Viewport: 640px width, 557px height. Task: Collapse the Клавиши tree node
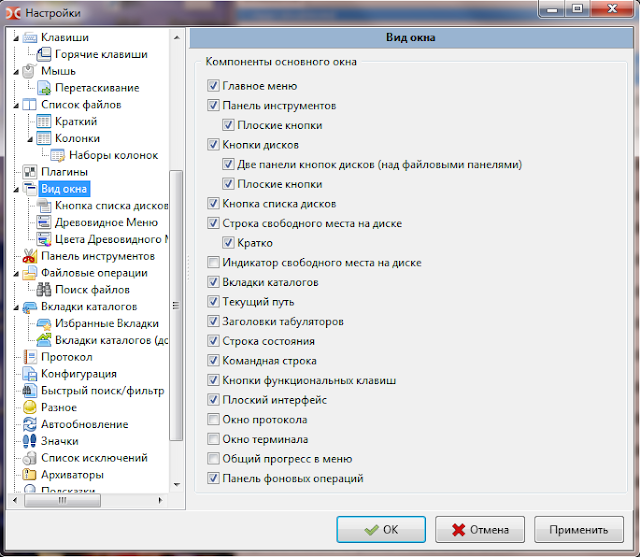(16, 38)
